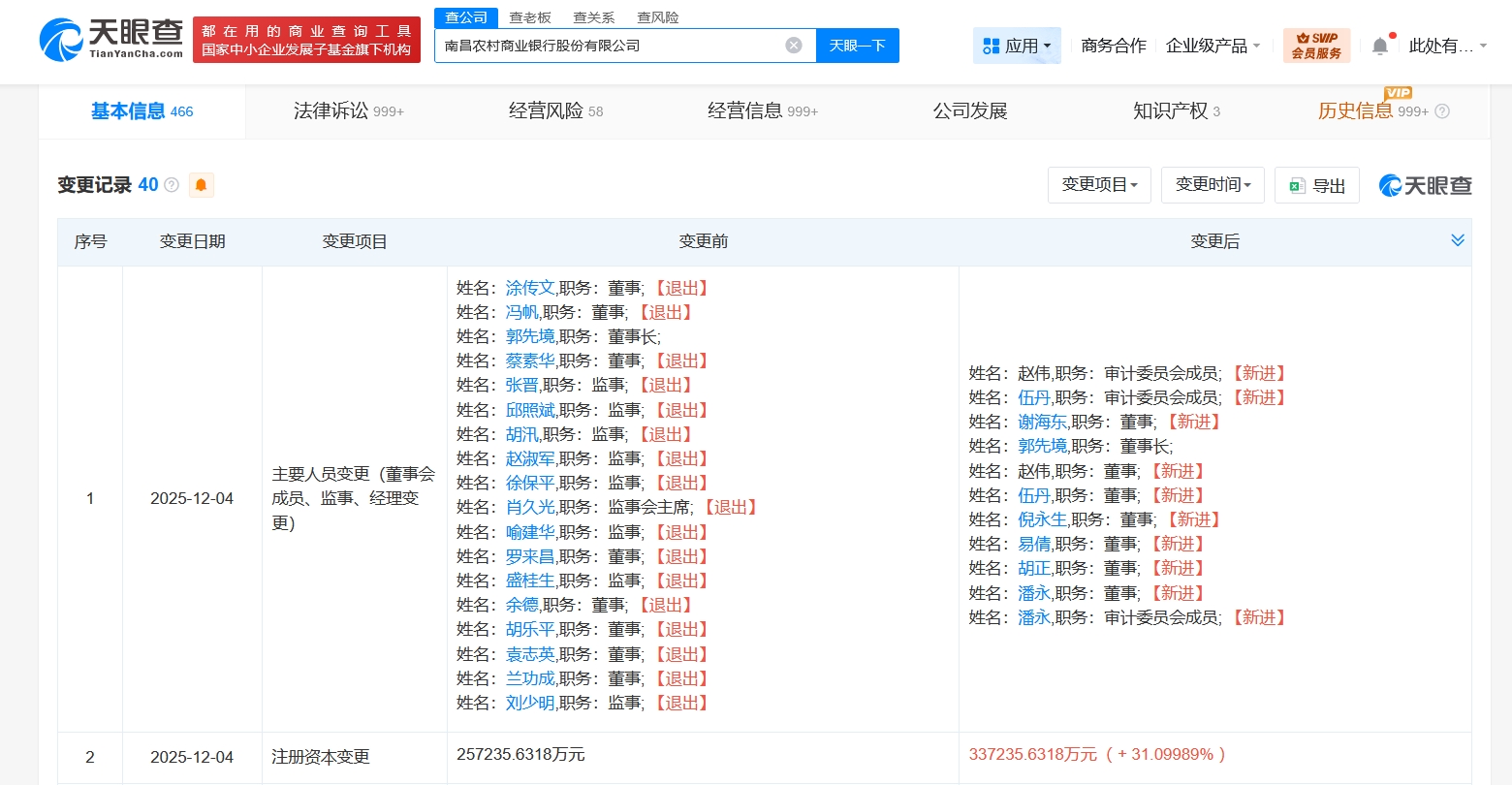Image resolution: width=1512 pixels, height=785 pixels.
Task: Click help icon next to 历史信息 tab
Action: (x=1442, y=111)
